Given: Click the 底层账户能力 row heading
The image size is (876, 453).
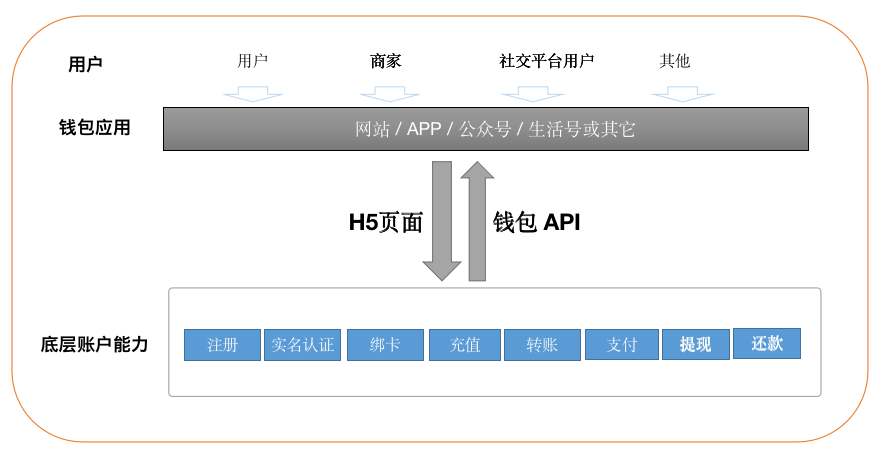Looking at the screenshot, I should 94,344.
